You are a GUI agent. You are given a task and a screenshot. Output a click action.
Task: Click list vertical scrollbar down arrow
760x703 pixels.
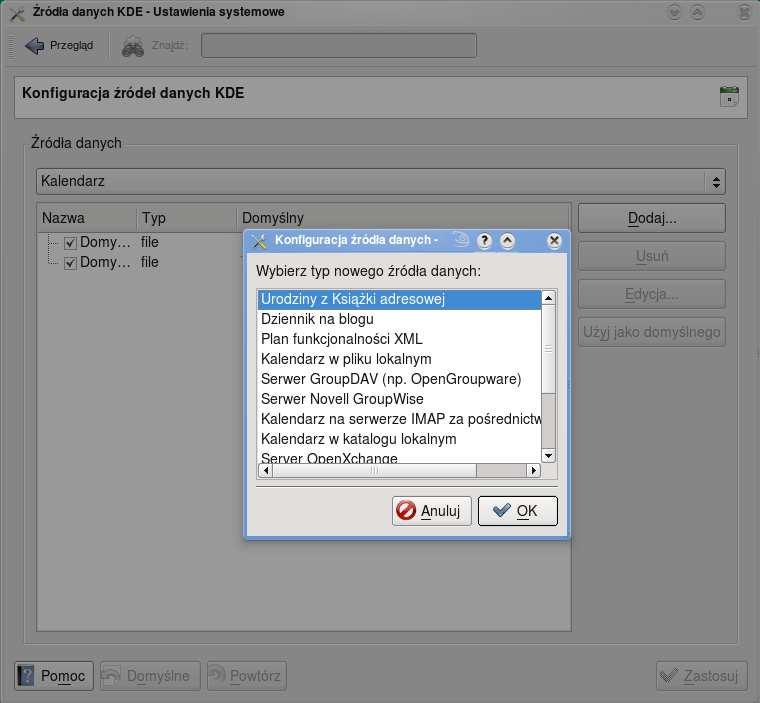pos(548,456)
